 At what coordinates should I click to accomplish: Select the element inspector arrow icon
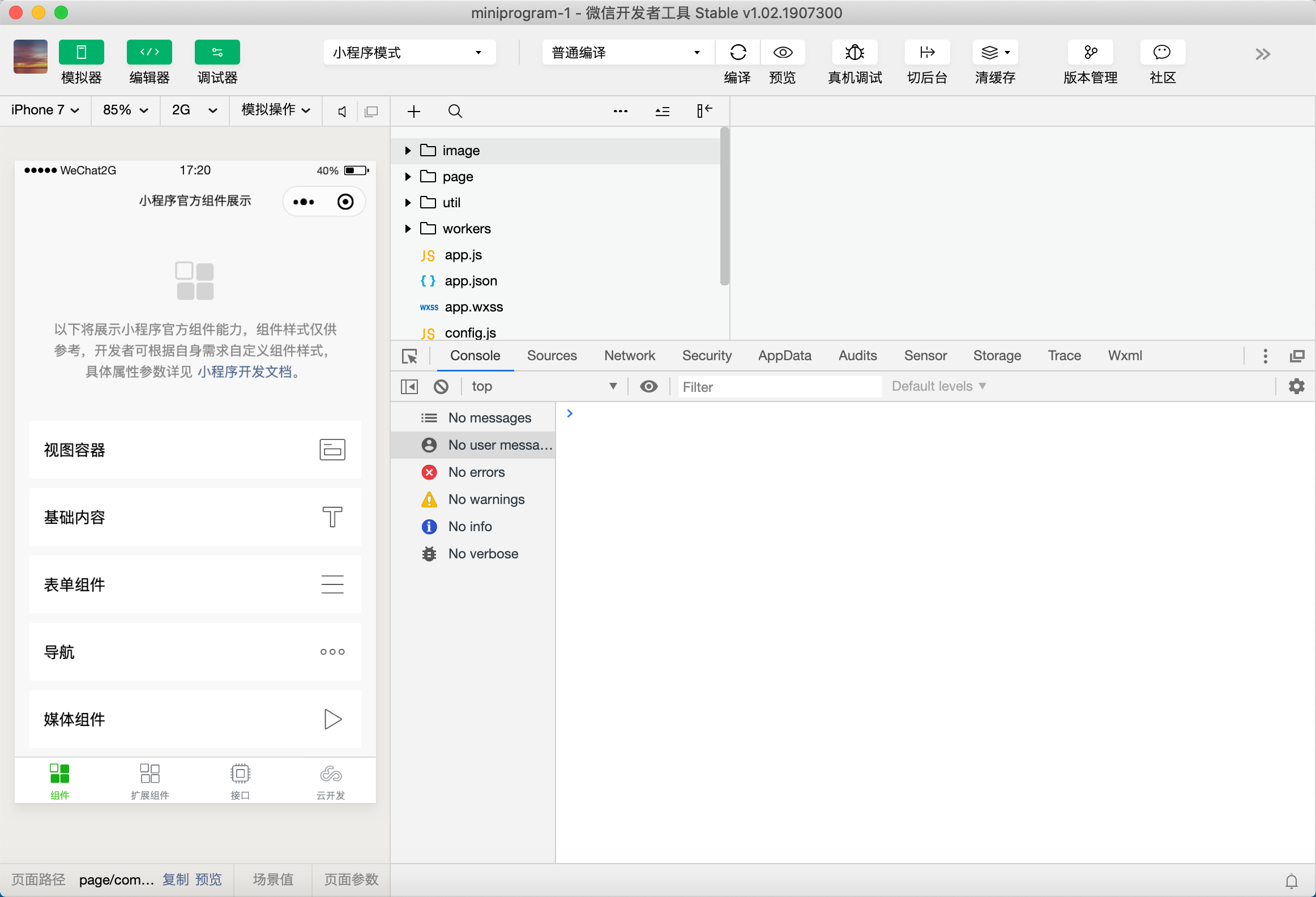coord(409,356)
